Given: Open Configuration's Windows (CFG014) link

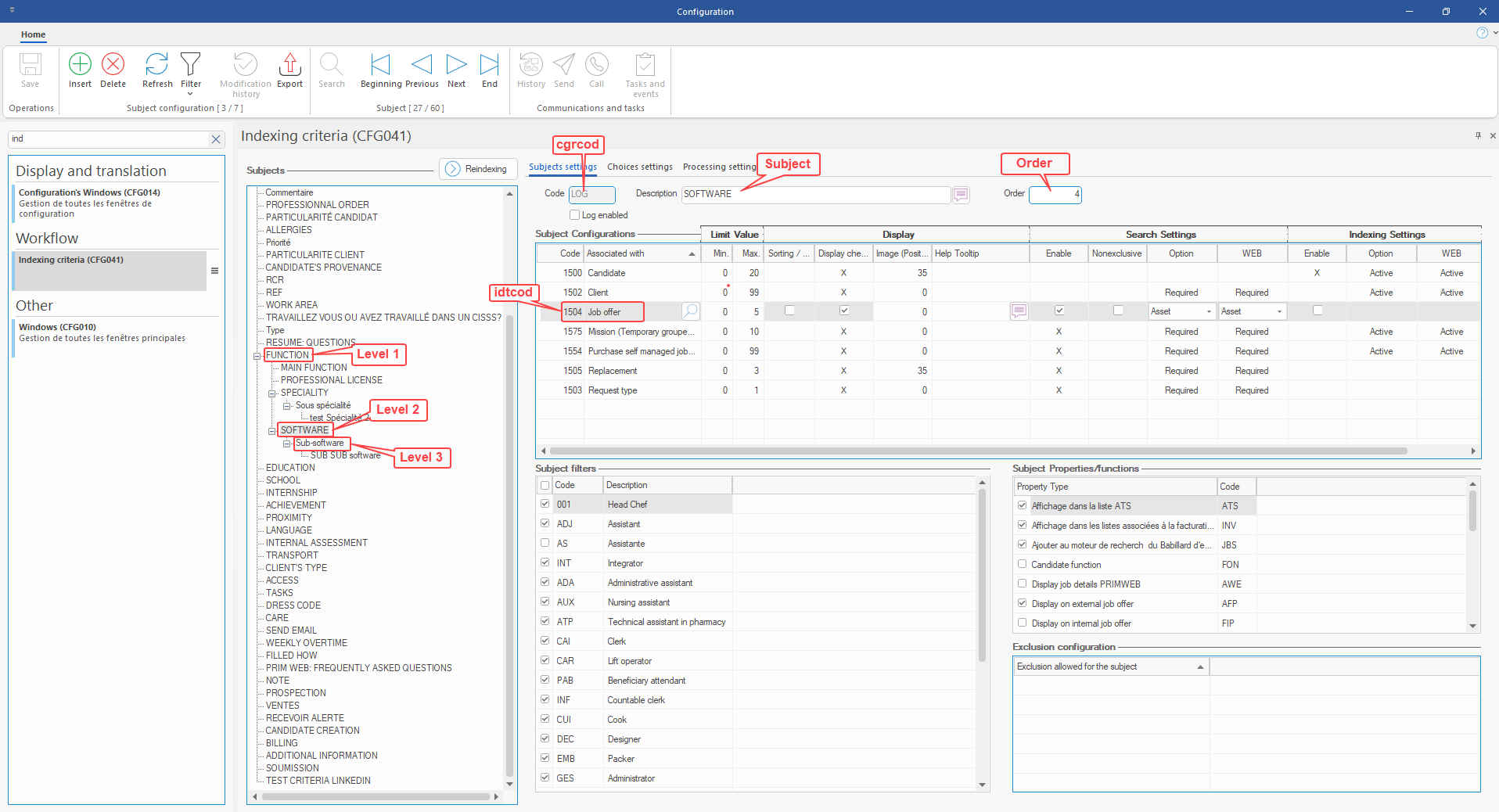Looking at the screenshot, I should click(x=89, y=192).
